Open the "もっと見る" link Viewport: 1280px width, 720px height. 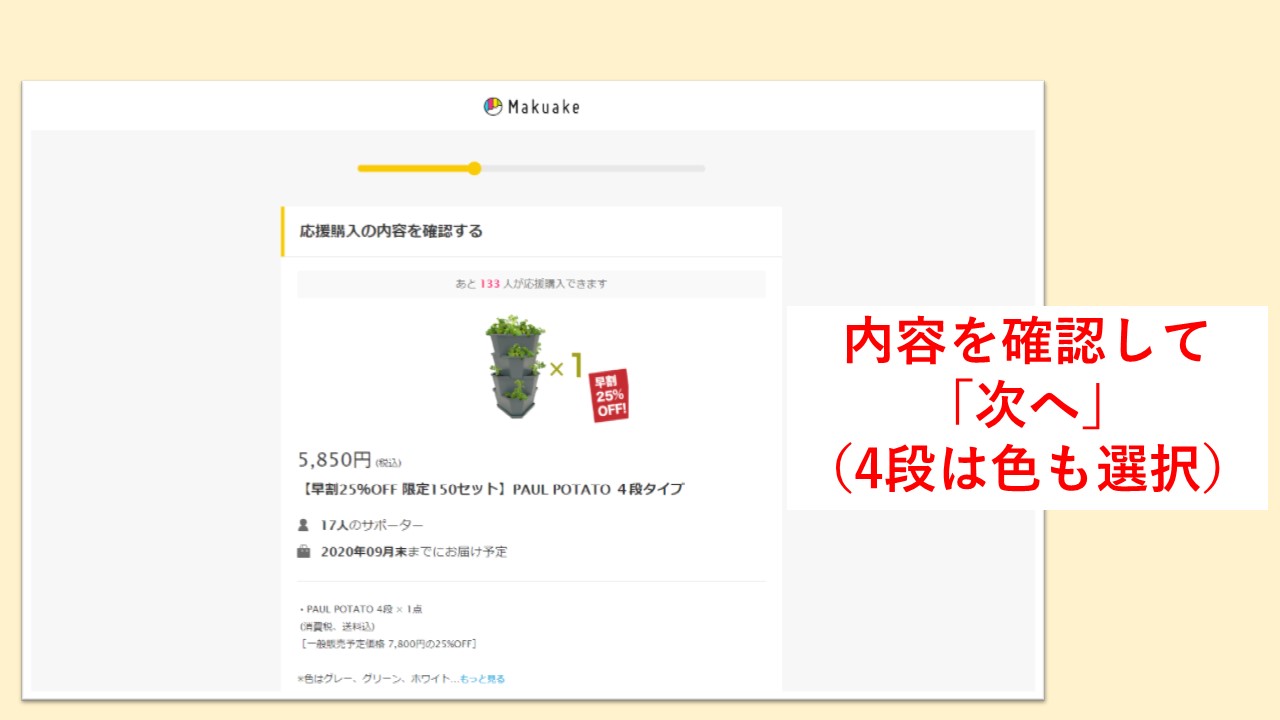[482, 679]
